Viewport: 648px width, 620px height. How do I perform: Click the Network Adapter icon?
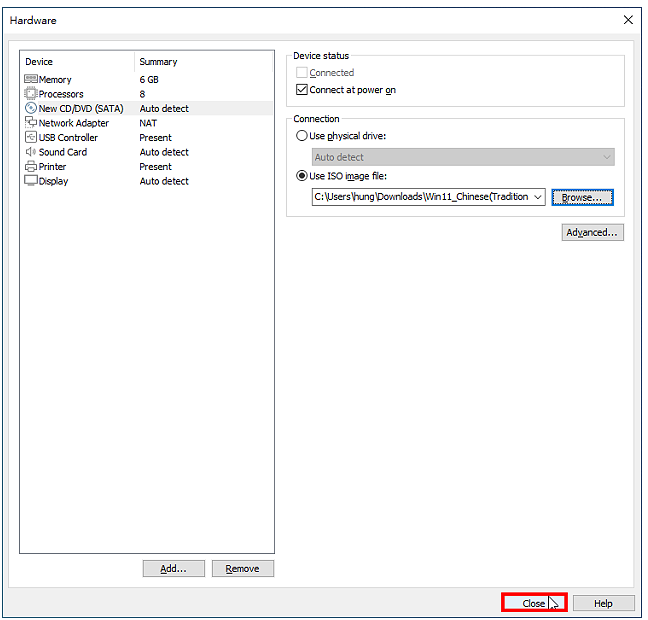31,122
